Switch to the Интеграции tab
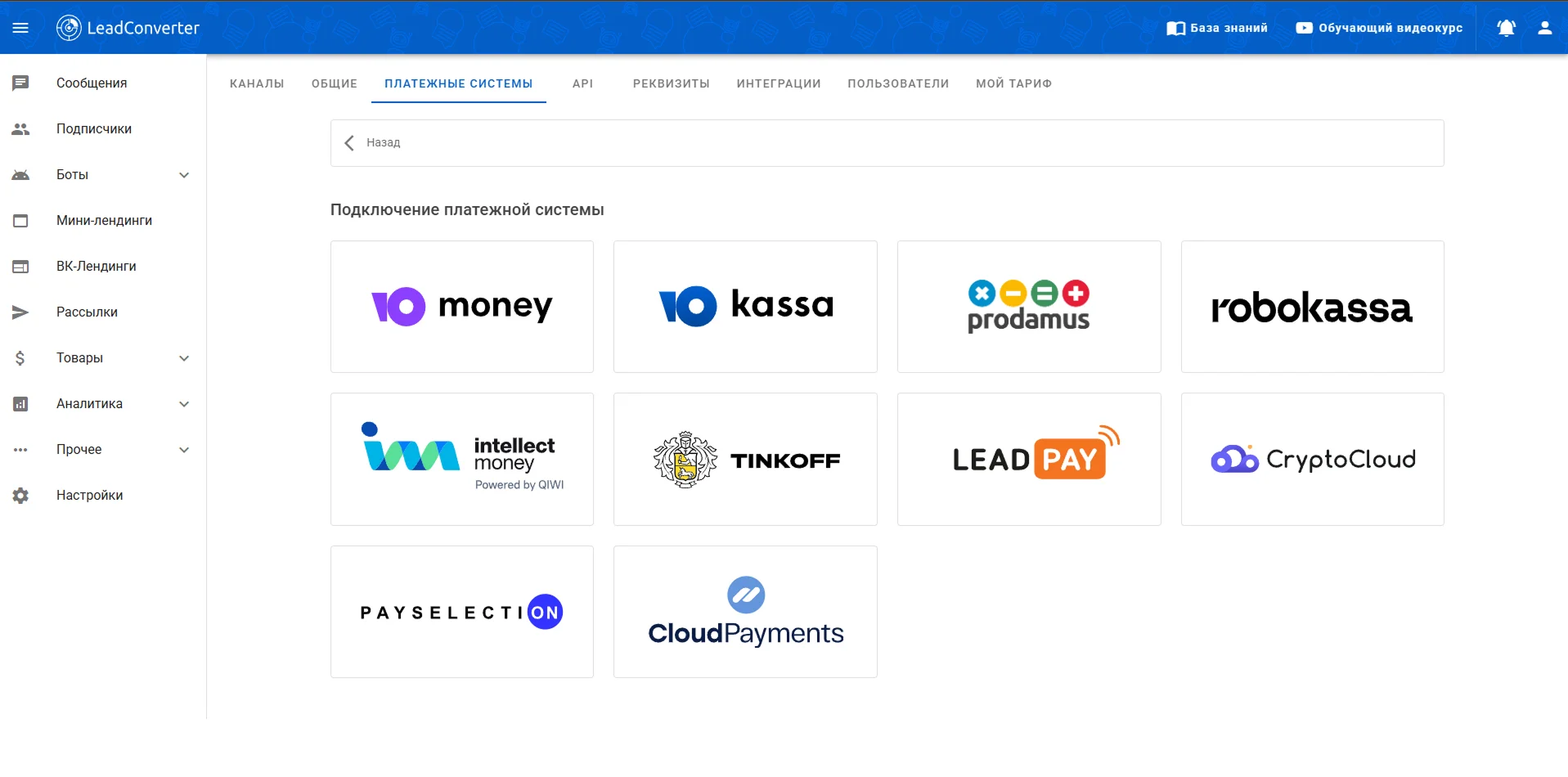The image size is (1568, 777). tap(778, 83)
